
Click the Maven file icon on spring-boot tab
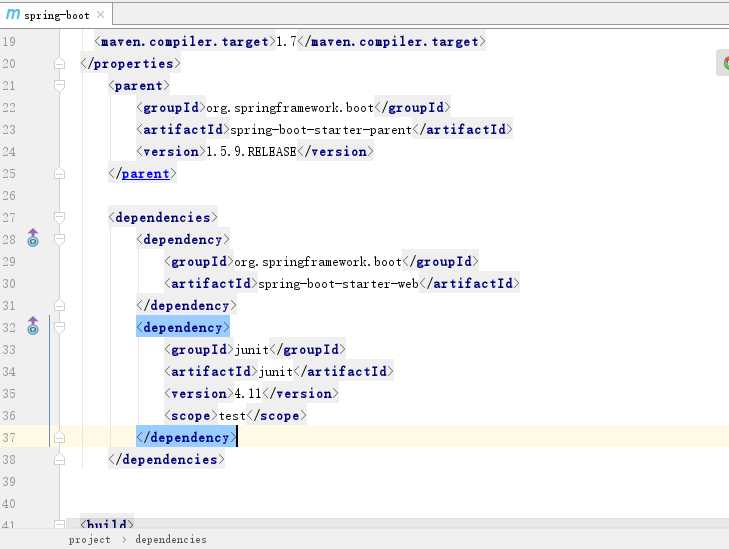click(x=13, y=14)
